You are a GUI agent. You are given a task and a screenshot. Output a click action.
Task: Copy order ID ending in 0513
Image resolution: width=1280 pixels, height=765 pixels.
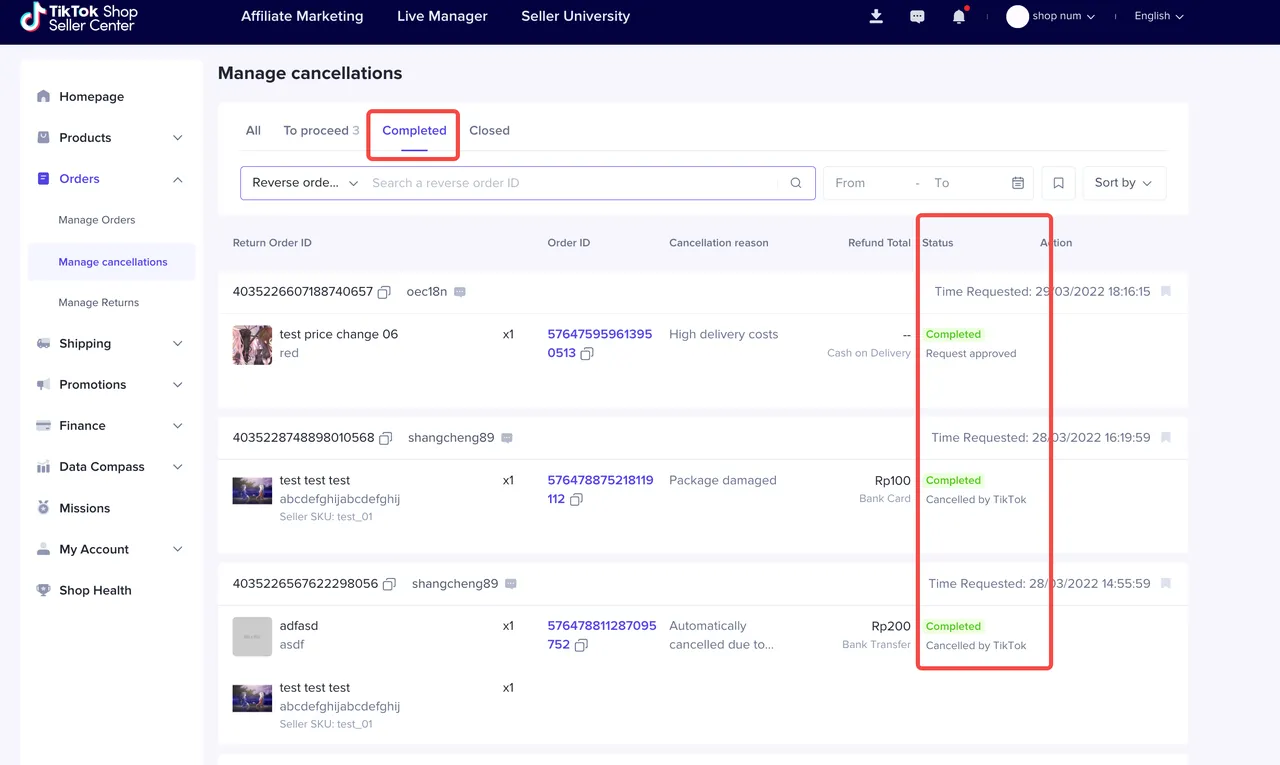587,354
